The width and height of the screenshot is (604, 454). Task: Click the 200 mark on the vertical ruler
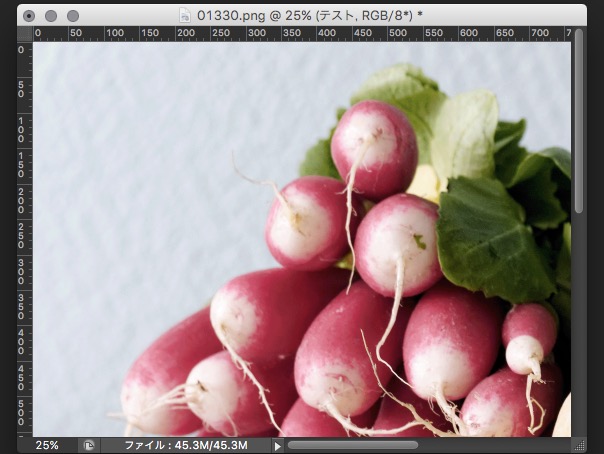[x=24, y=200]
